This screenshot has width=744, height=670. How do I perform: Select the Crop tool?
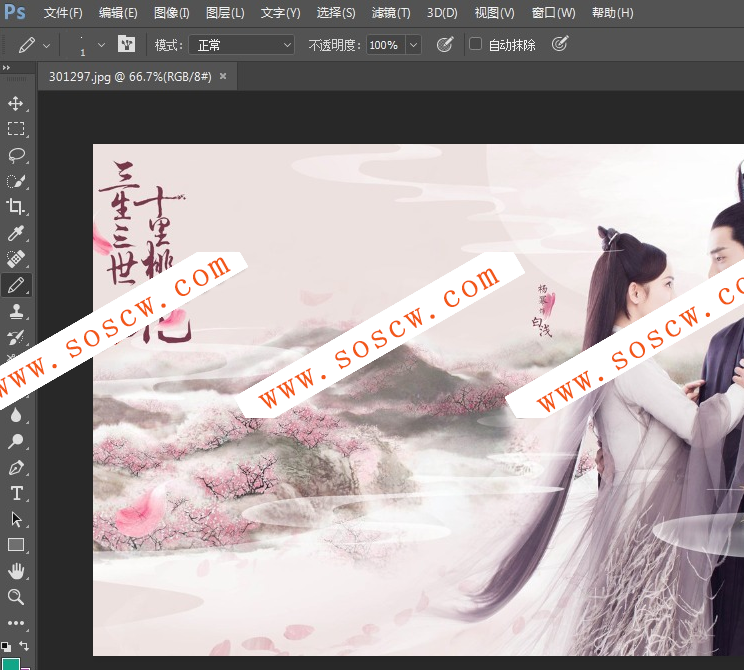click(16, 207)
